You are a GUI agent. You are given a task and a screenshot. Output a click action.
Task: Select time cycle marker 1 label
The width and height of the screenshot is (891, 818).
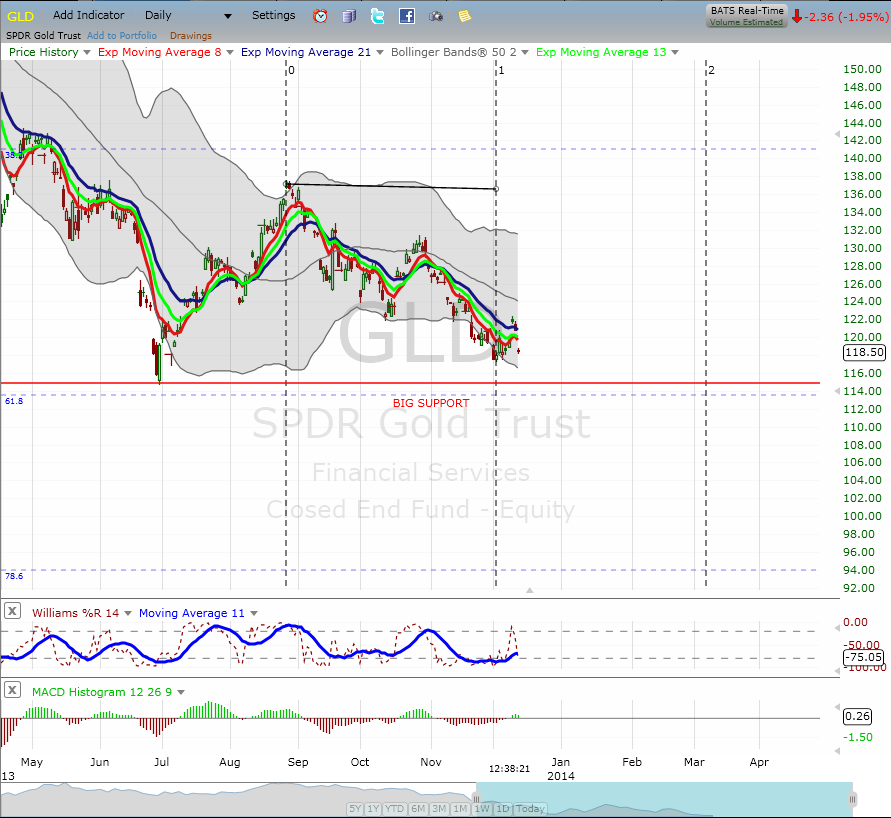[x=501, y=70]
